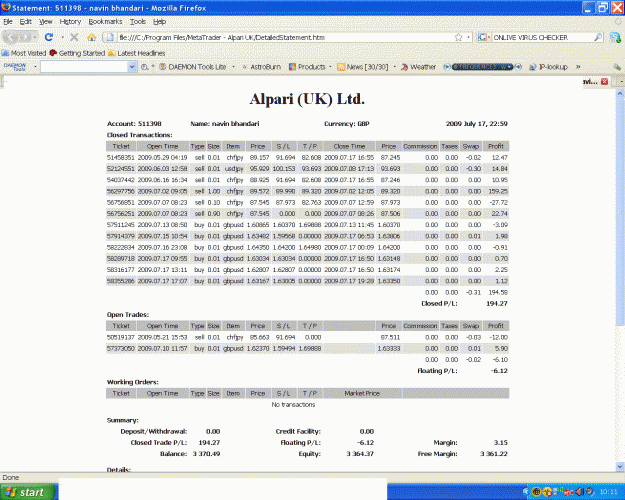This screenshot has height=500, width=625.
Task: Click the Weather toolbar button
Action: click(x=419, y=67)
